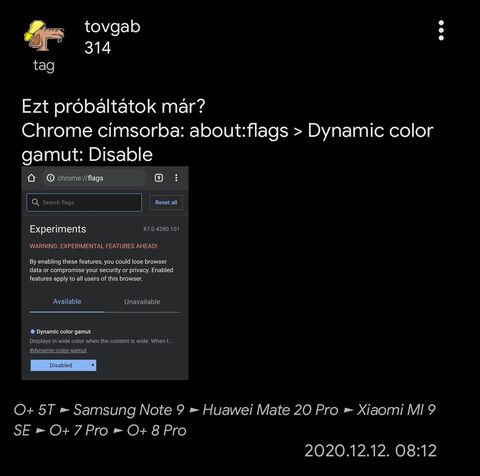Click tovgab's dog avatar picture
The width and height of the screenshot is (480, 476).
tap(44, 36)
